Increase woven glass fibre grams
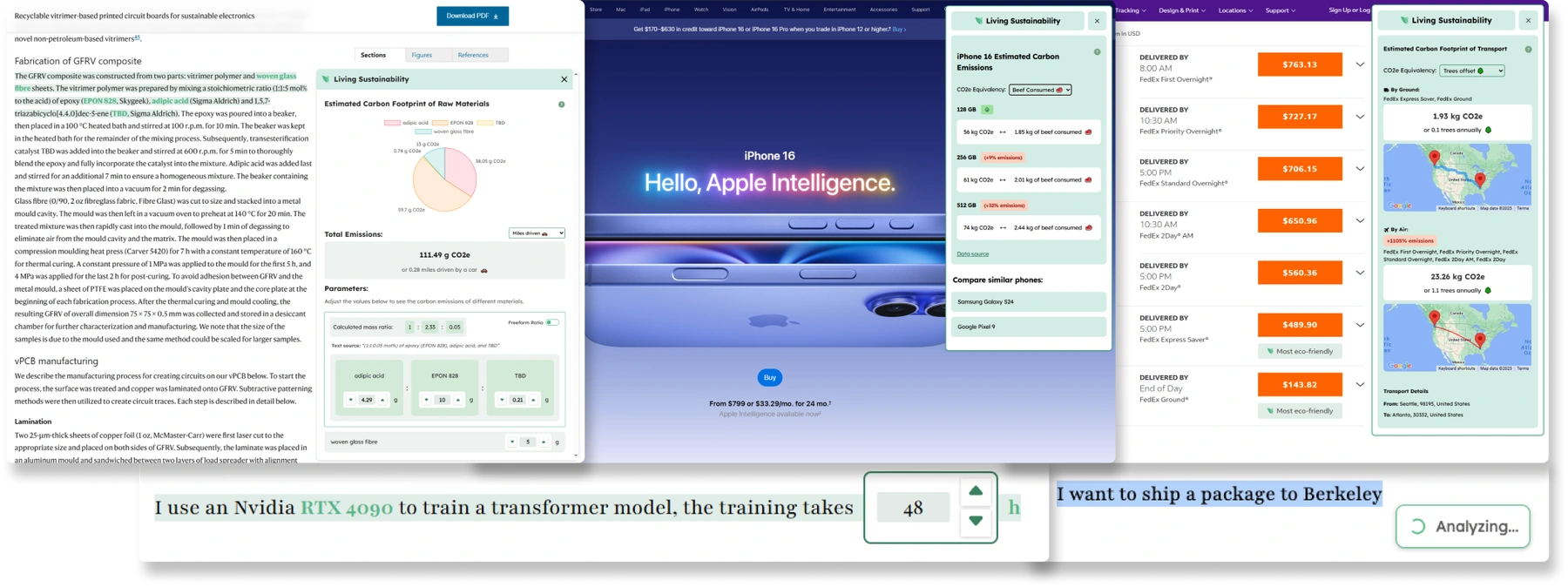This screenshot has width=1568, height=587. [544, 442]
